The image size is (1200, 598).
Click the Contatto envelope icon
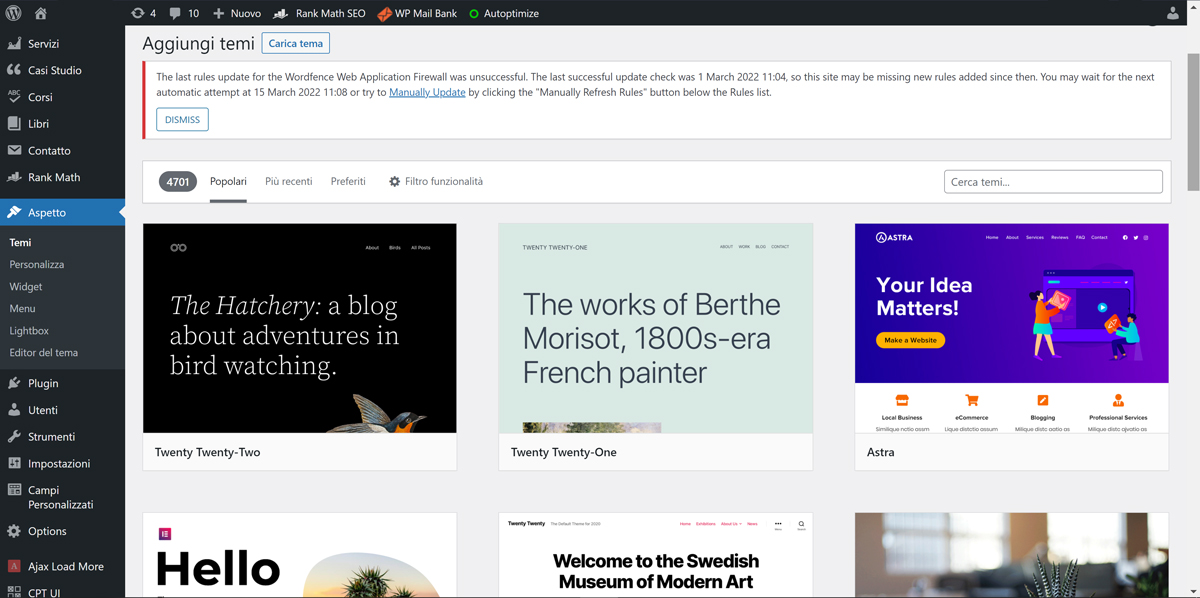coord(14,150)
